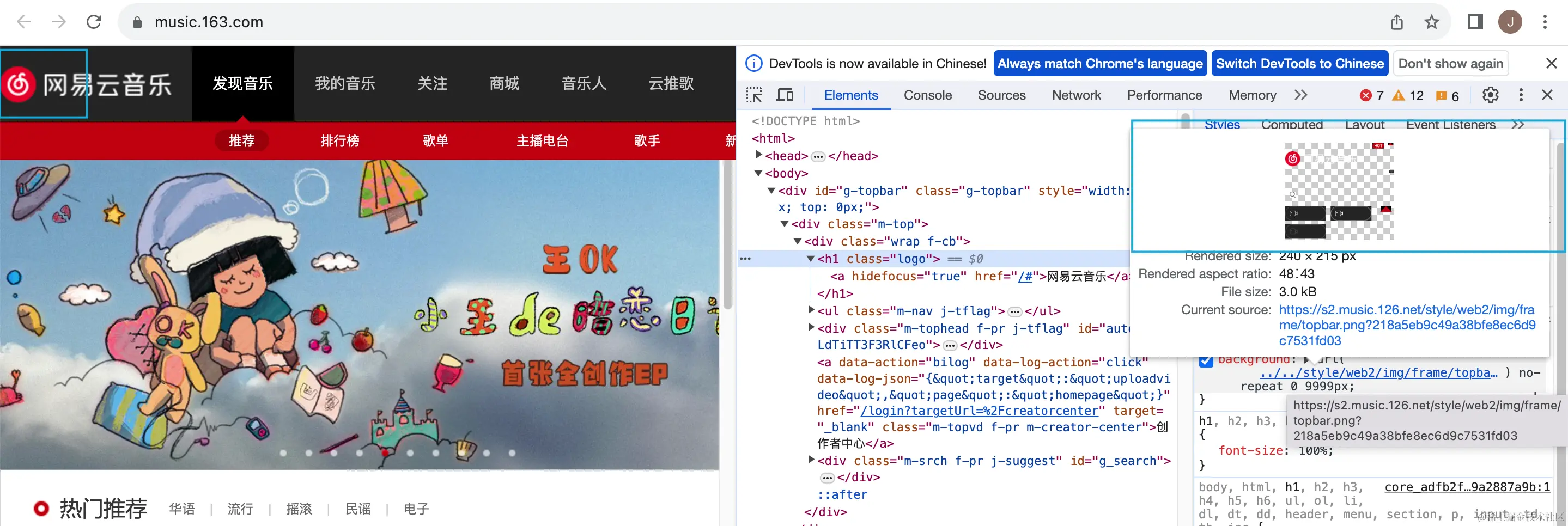Open actions menu for the selected h1 node
The image size is (1568, 526).
746,259
